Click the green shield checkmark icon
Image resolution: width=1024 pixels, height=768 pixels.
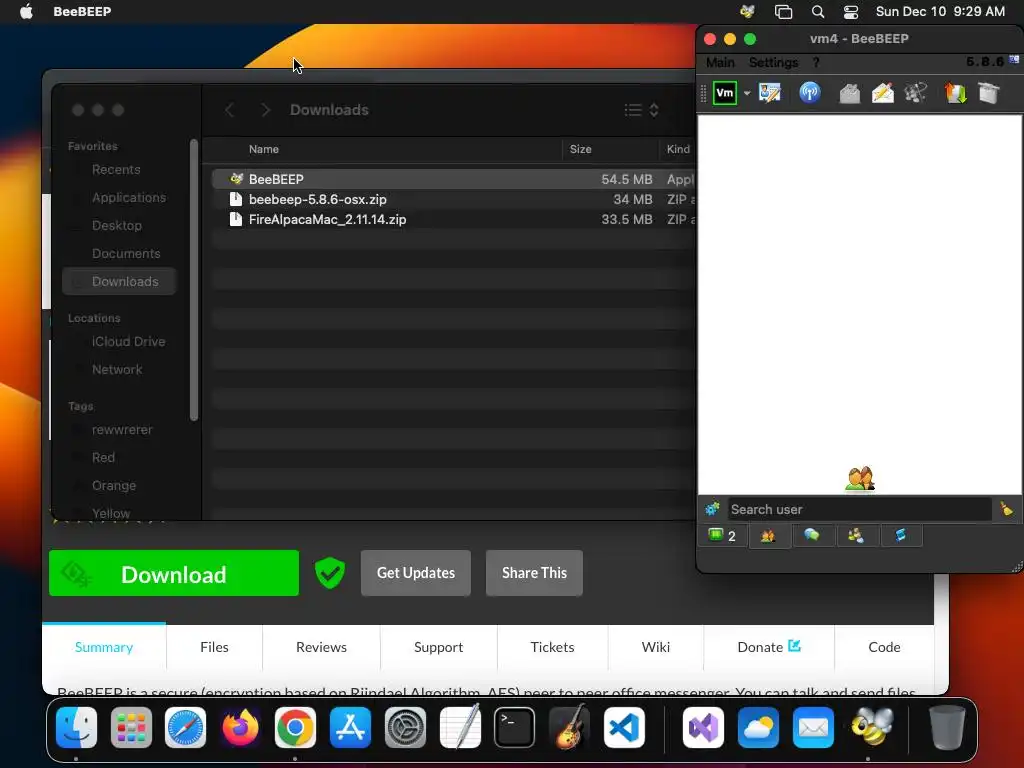click(x=330, y=573)
